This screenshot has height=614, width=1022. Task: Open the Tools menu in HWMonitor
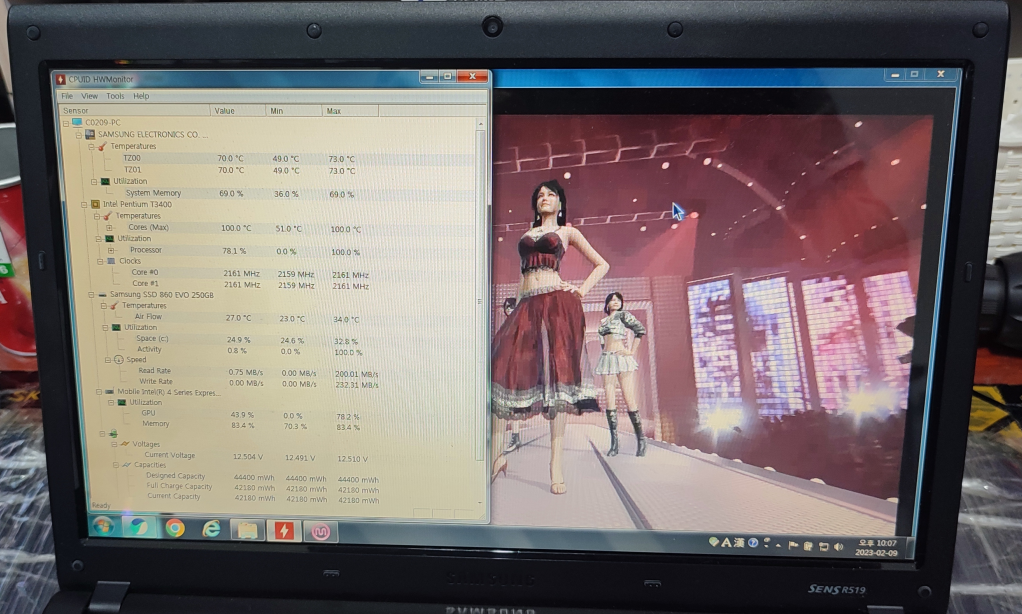[113, 96]
